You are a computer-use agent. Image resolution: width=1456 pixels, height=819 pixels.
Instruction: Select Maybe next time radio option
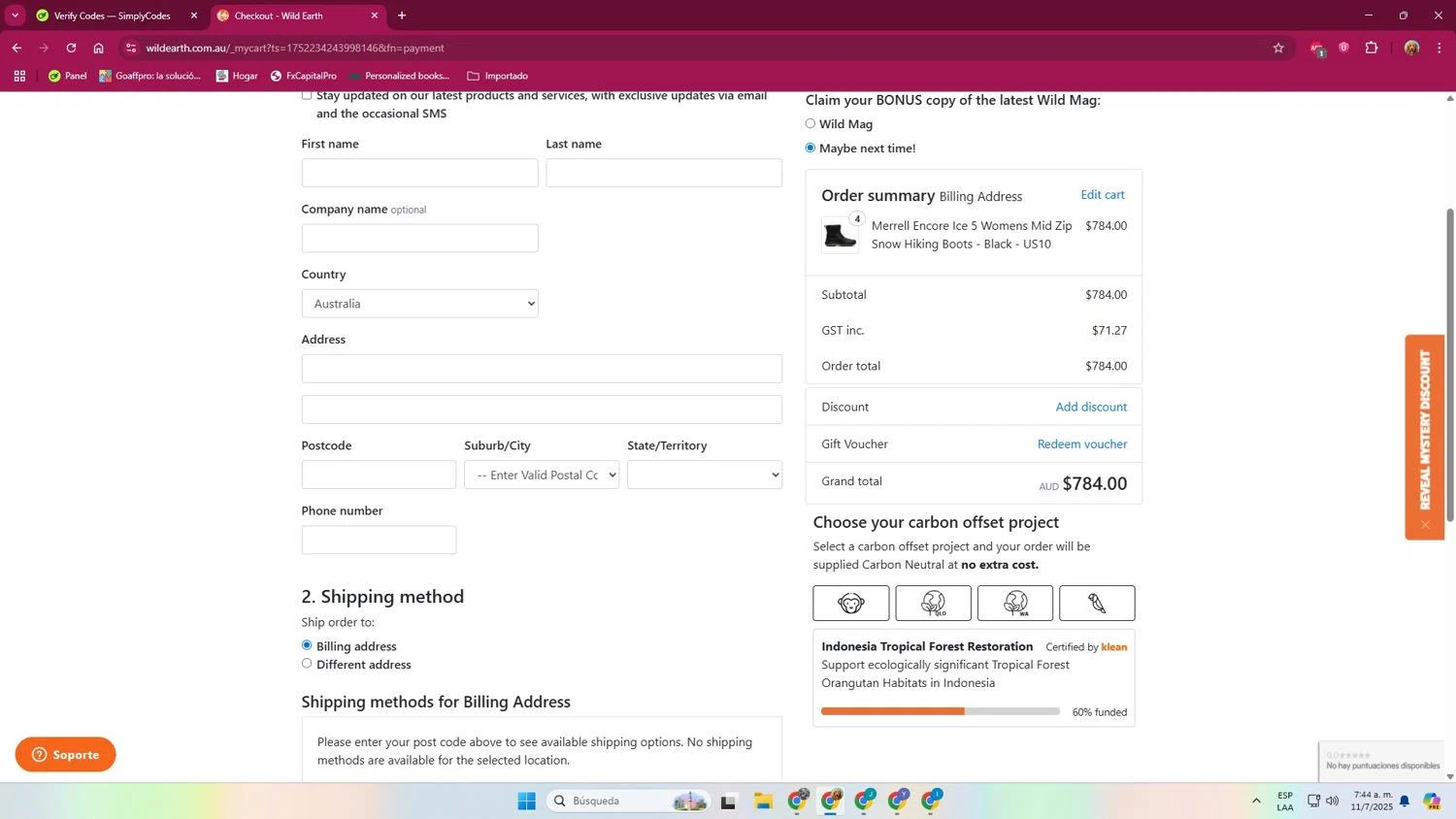pyautogui.click(x=811, y=147)
